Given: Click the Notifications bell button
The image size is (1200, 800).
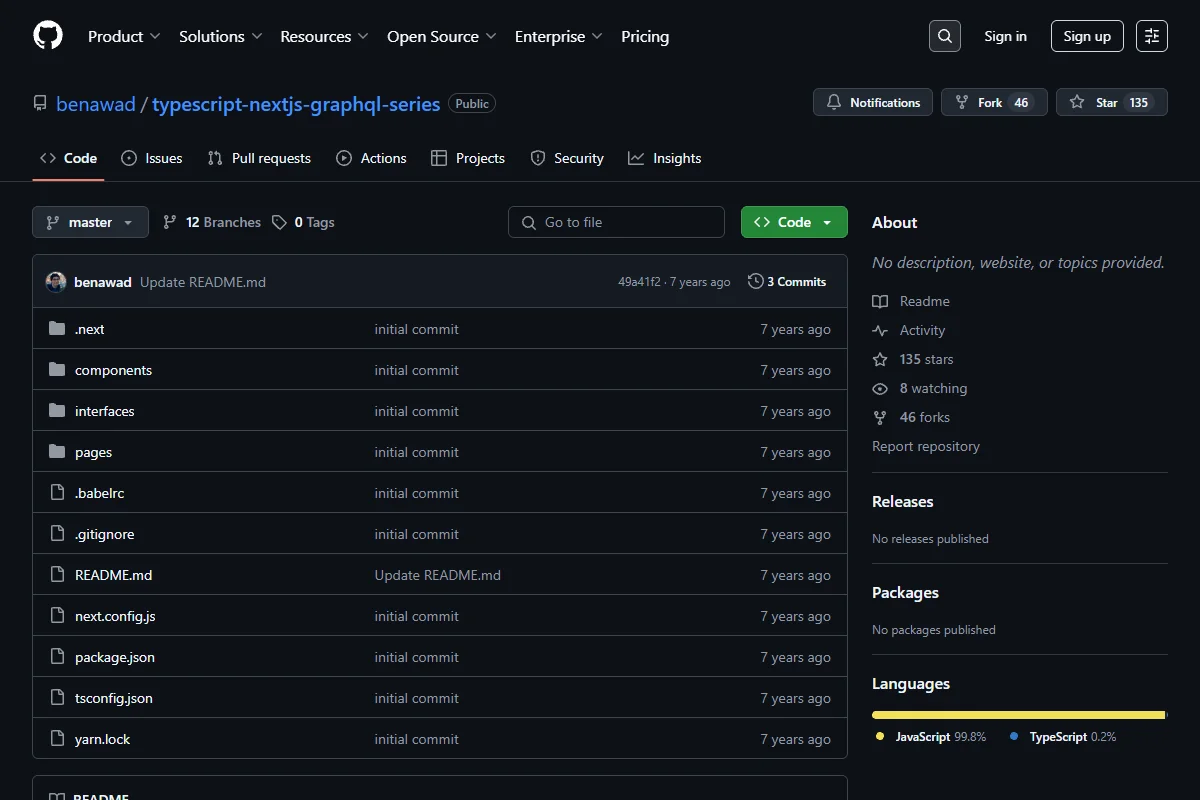Looking at the screenshot, I should [x=873, y=102].
